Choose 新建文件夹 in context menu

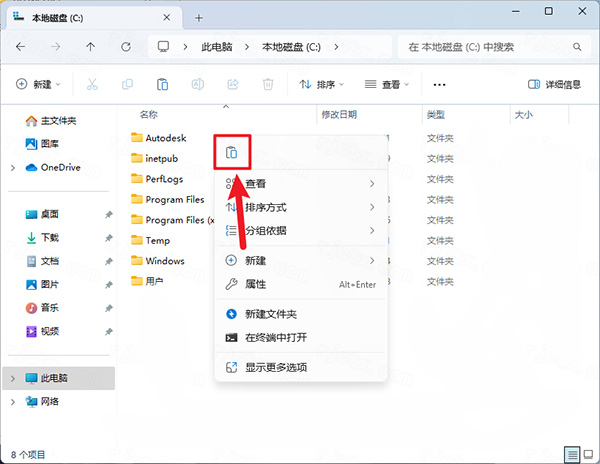coord(301,314)
